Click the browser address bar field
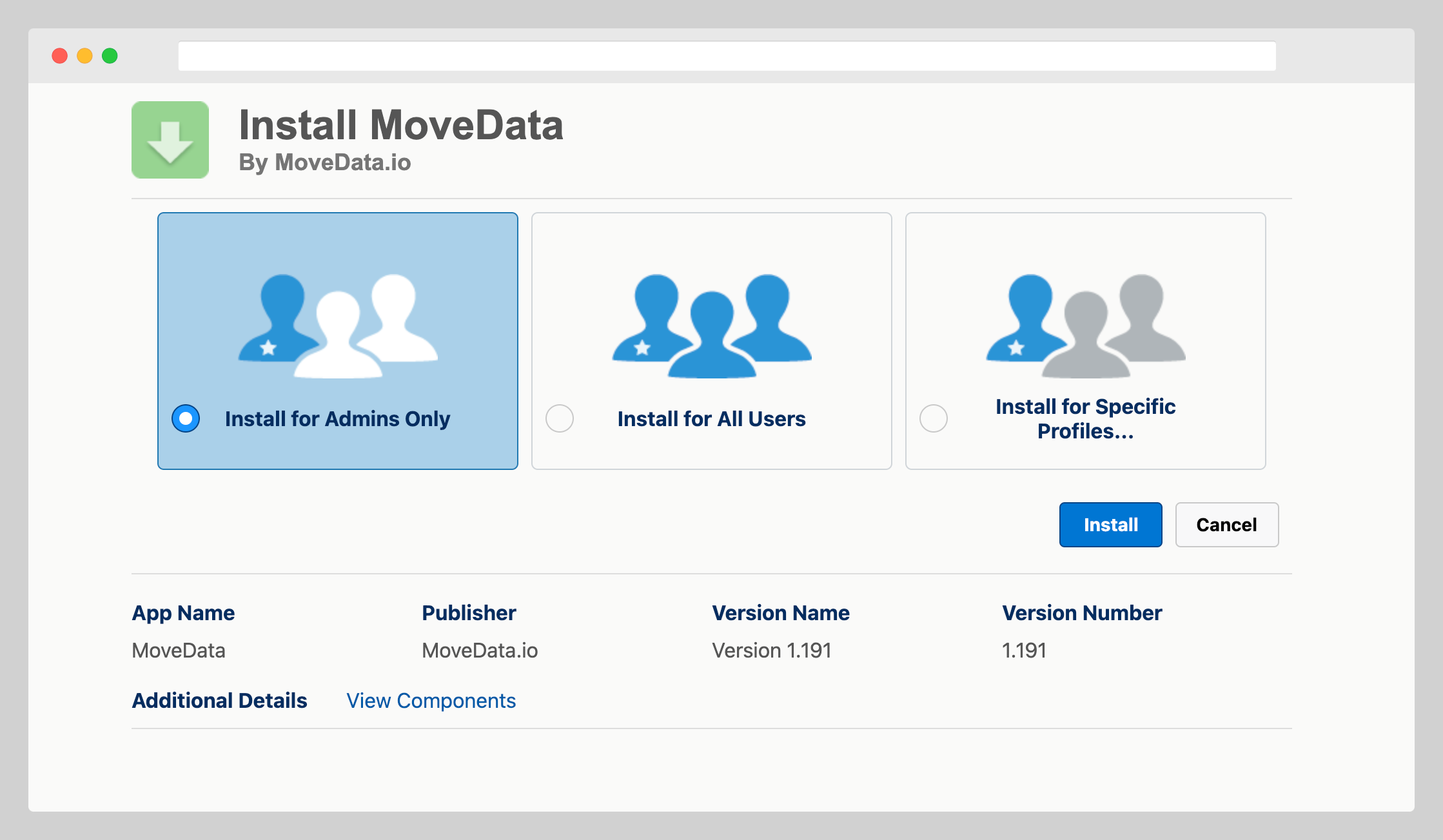1443x840 pixels. tap(727, 56)
